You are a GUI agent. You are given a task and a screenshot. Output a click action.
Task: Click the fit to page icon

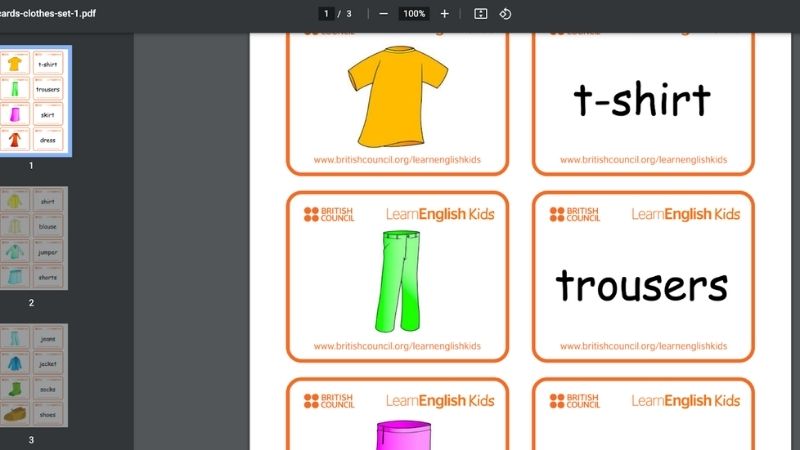point(481,14)
